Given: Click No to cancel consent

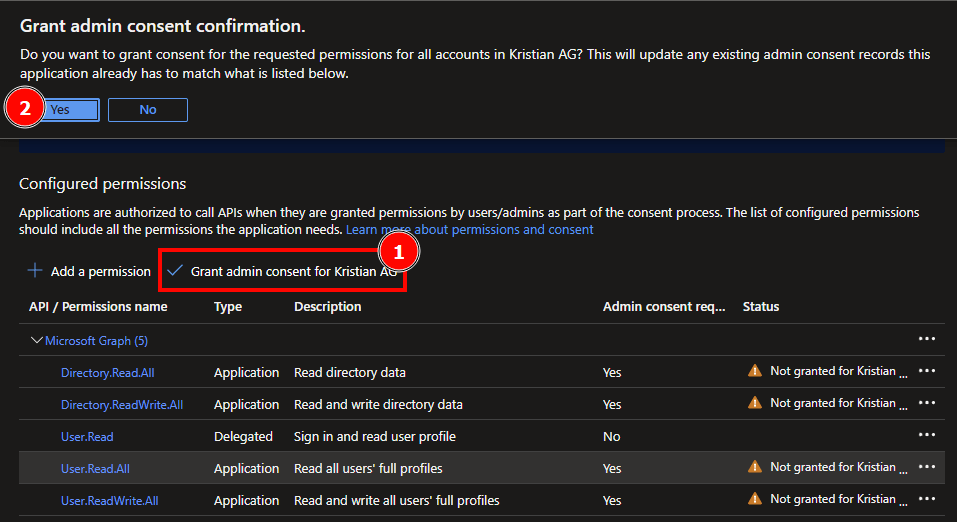Looking at the screenshot, I should point(147,110).
